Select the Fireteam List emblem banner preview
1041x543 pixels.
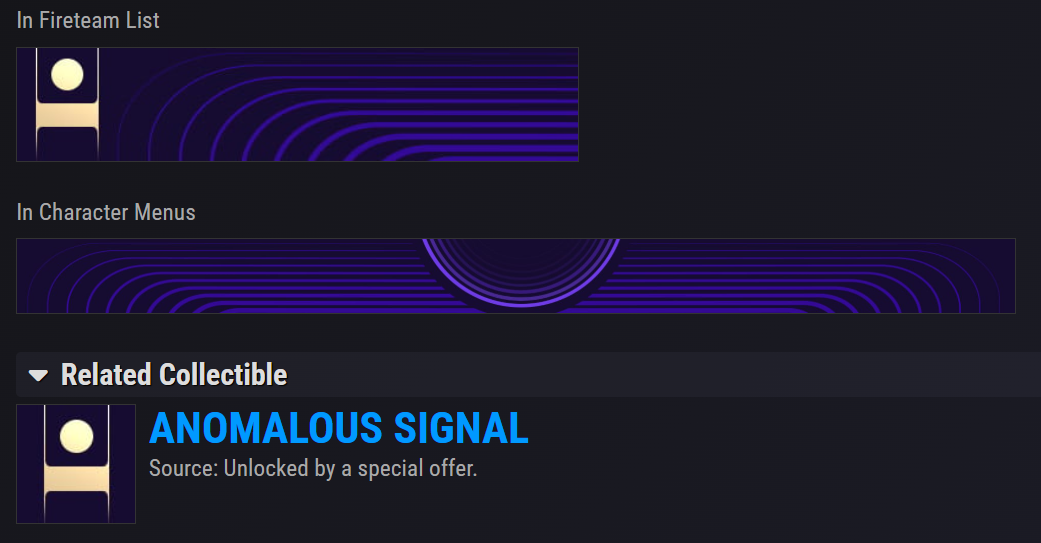click(297, 104)
